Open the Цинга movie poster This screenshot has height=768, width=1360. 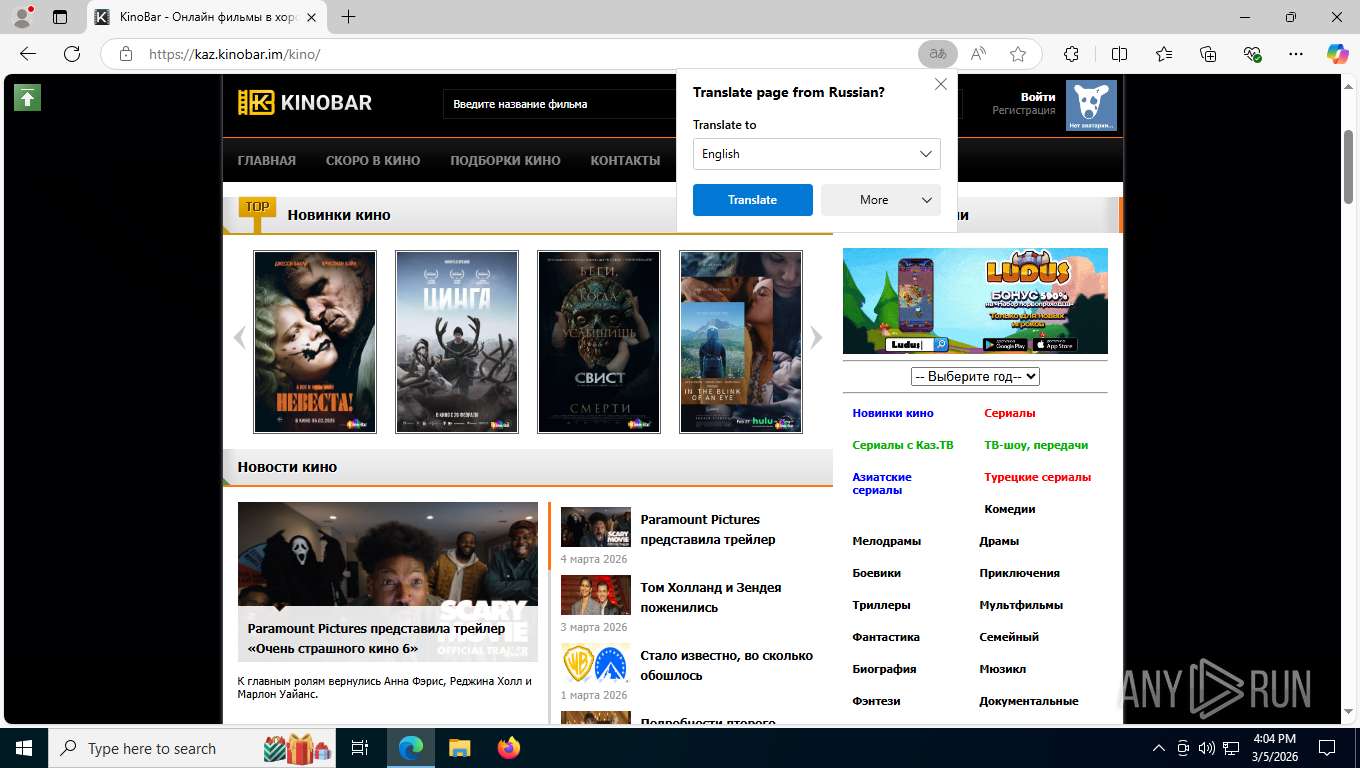pos(457,342)
